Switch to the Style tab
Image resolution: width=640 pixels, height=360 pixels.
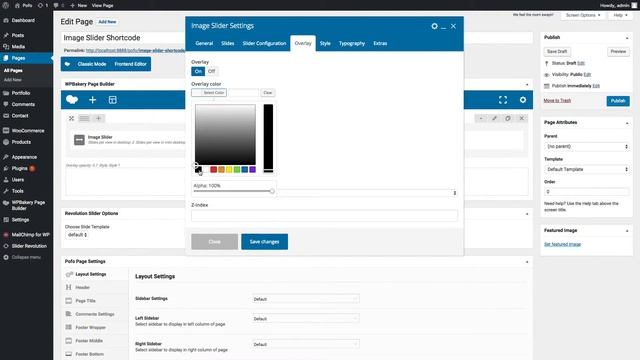click(325, 43)
